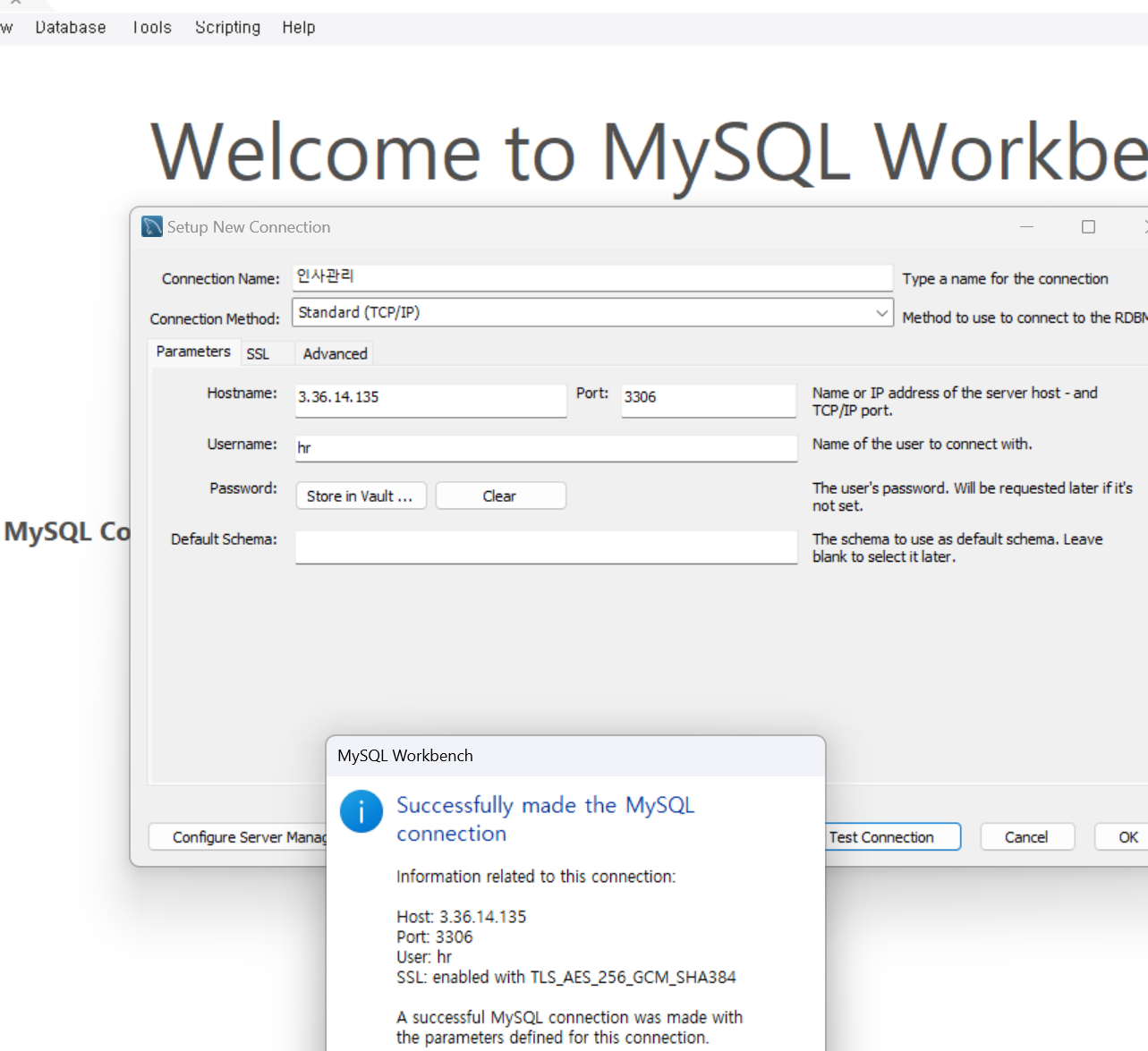Click 'Host: 3.36.14.135' text in popup
Screen dimensions: 1148x1051
pyautogui.click(x=462, y=917)
